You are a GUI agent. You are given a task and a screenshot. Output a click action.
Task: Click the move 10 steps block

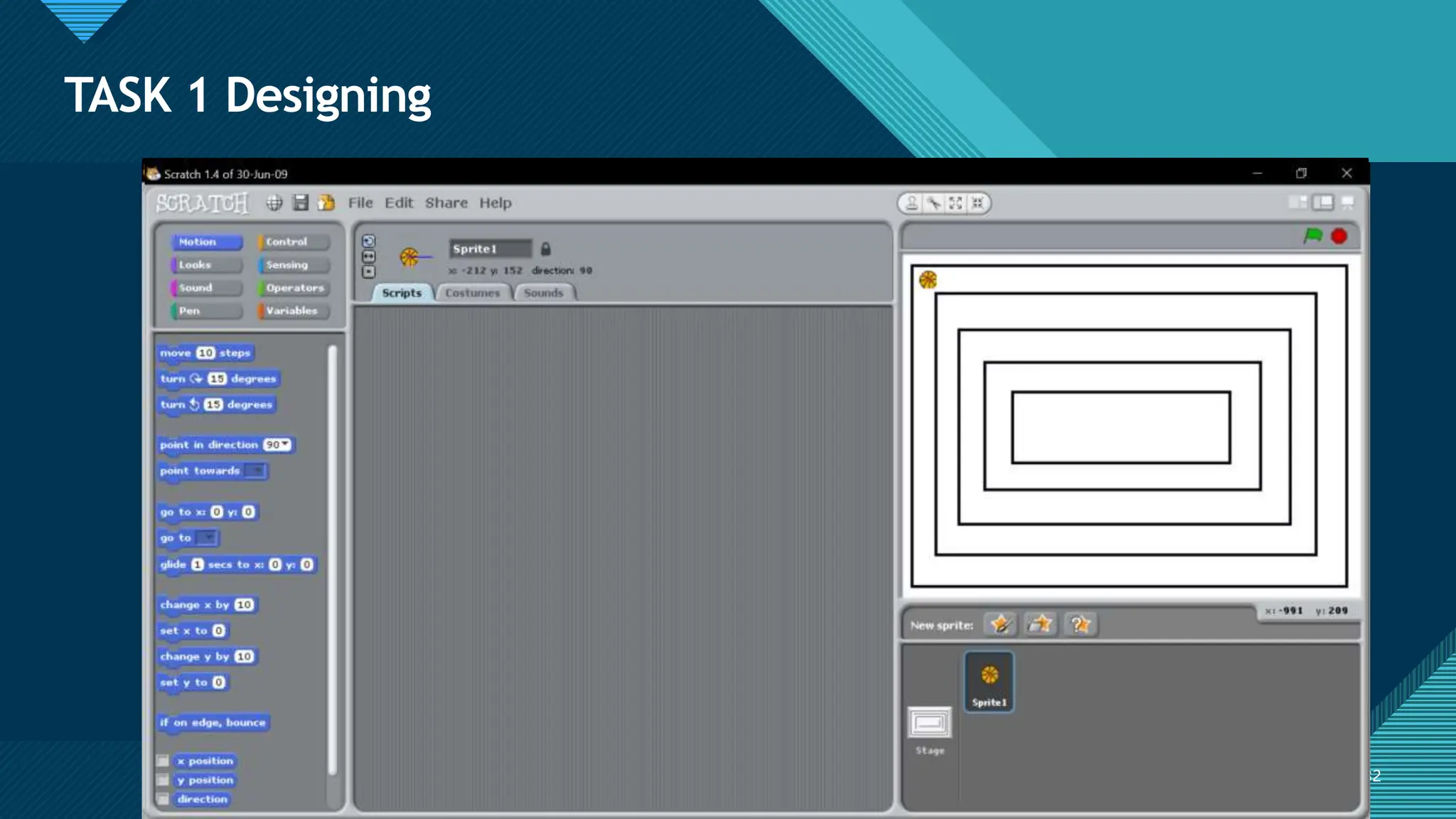(205, 353)
